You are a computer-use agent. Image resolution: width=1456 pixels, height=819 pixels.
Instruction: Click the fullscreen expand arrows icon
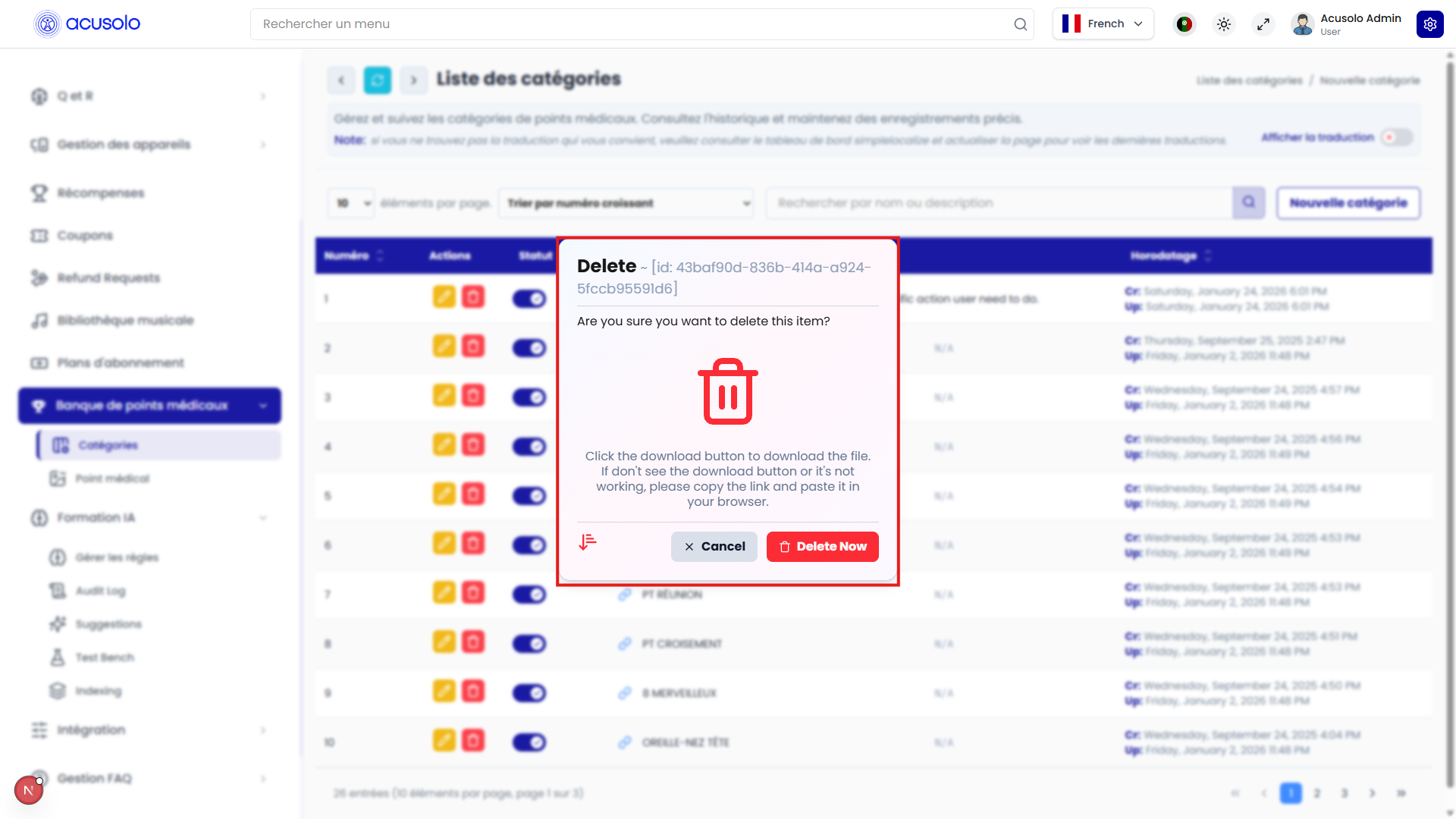[1263, 24]
